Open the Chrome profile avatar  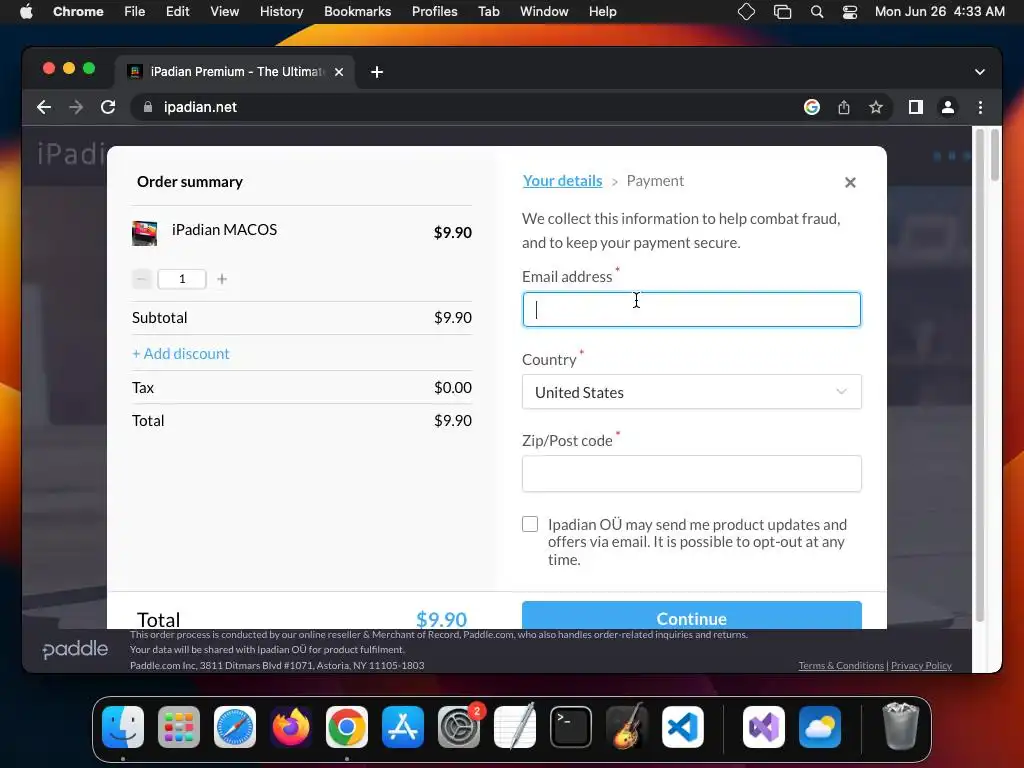click(948, 107)
